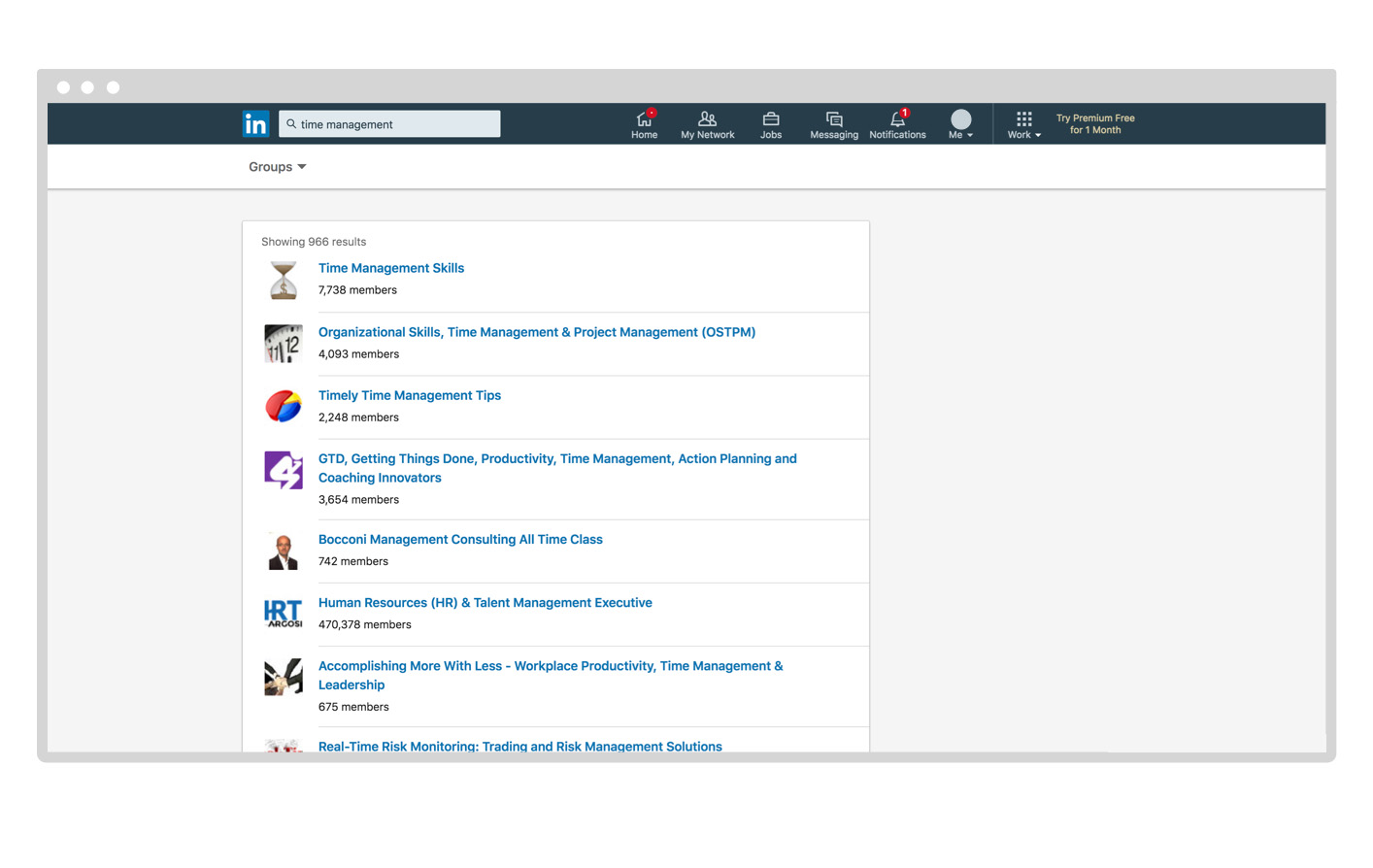Click the HRT Argosi group logo thumbnail

(x=284, y=614)
